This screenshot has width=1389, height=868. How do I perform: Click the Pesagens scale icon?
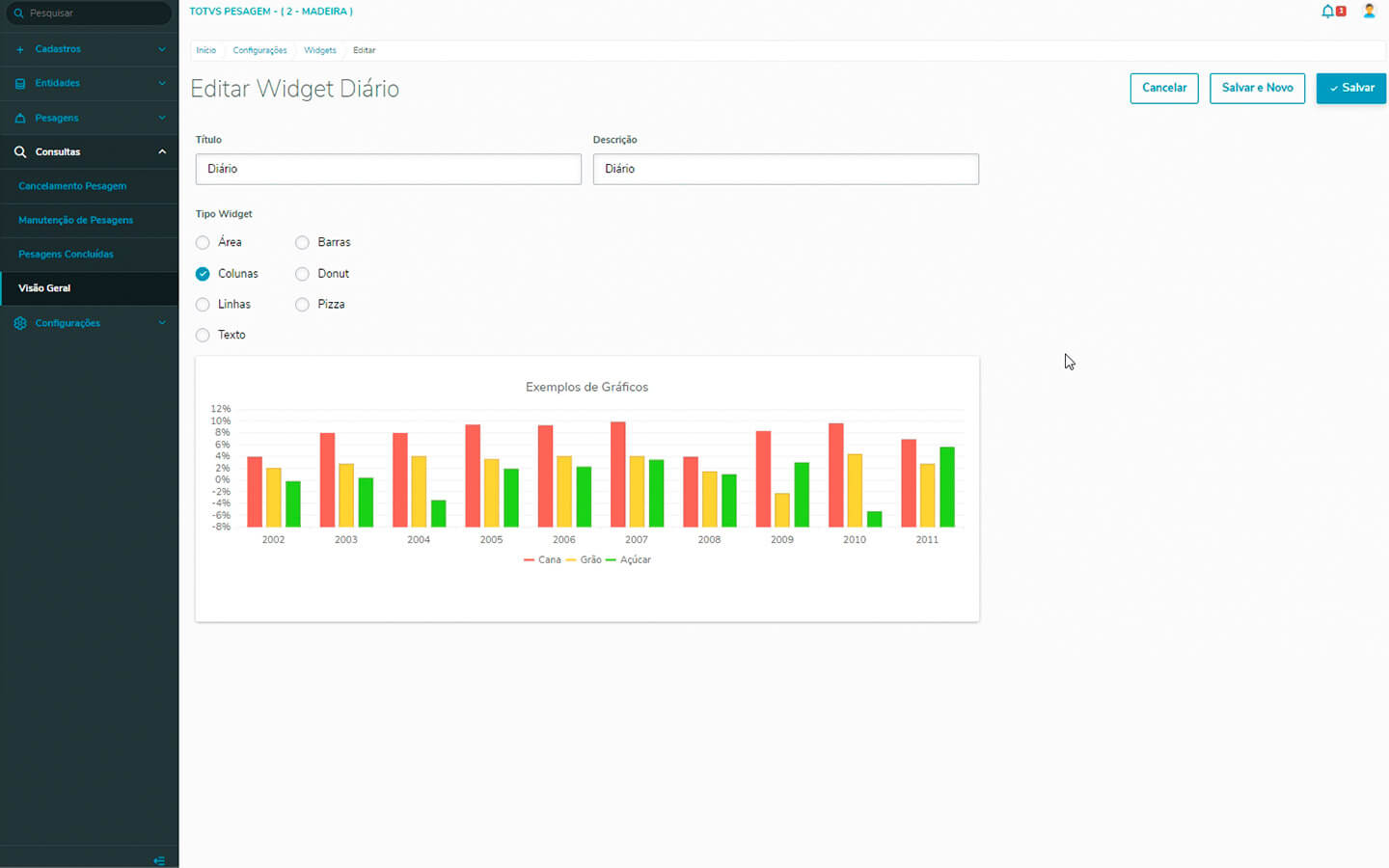point(20,118)
